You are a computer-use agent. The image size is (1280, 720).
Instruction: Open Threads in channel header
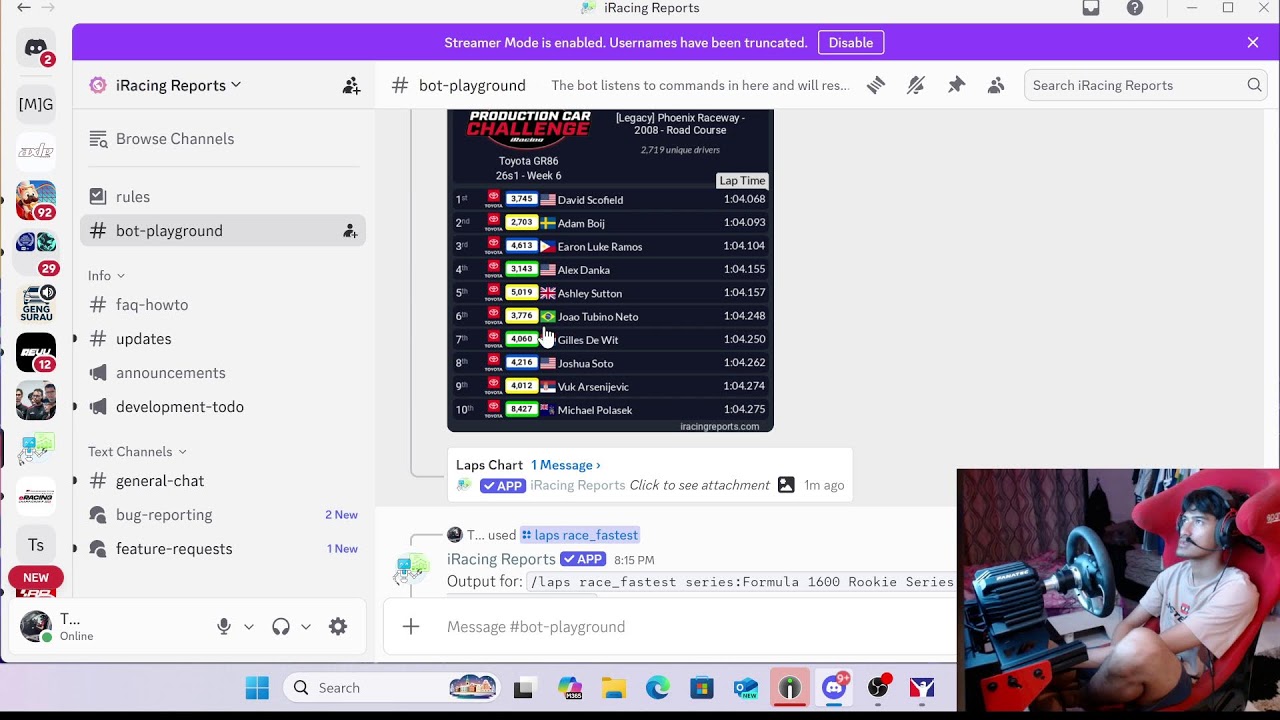point(876,85)
